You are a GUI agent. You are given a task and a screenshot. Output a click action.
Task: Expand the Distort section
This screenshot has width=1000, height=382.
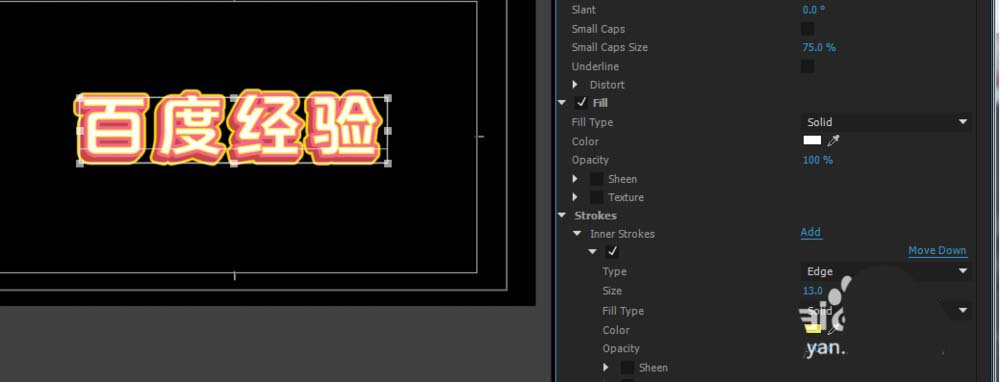tap(575, 84)
